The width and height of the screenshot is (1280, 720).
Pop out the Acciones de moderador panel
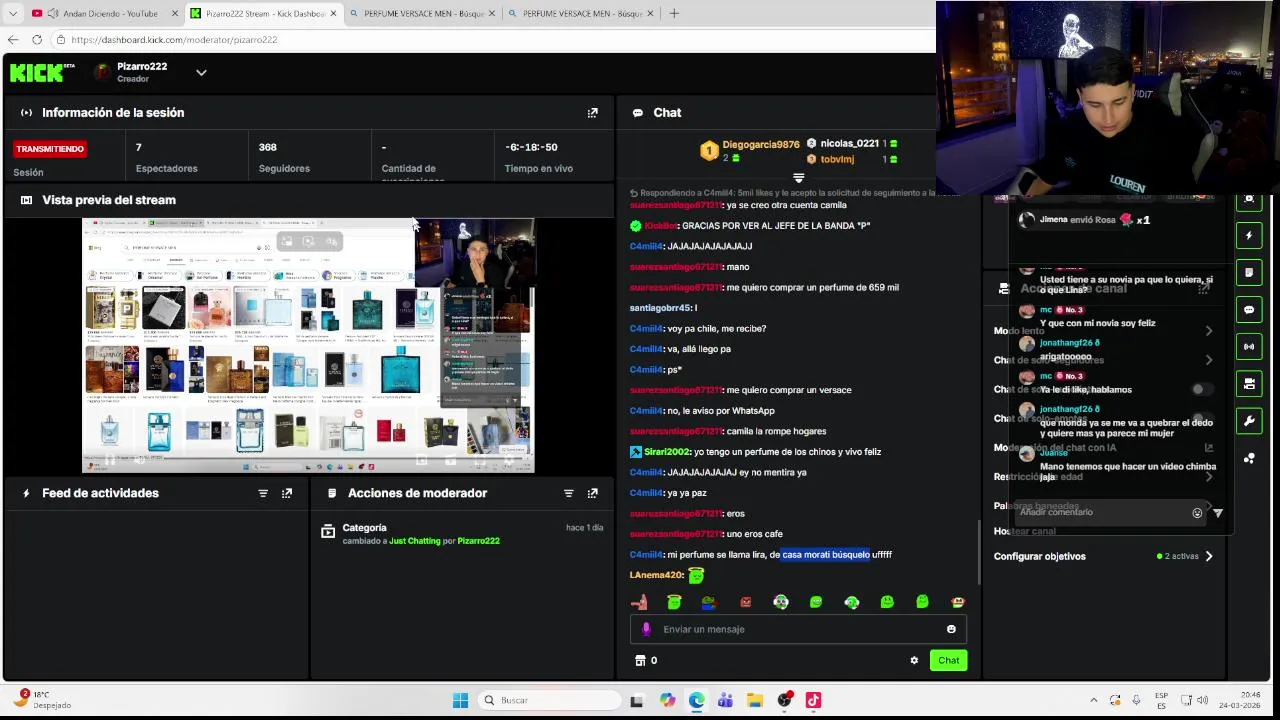(x=592, y=493)
